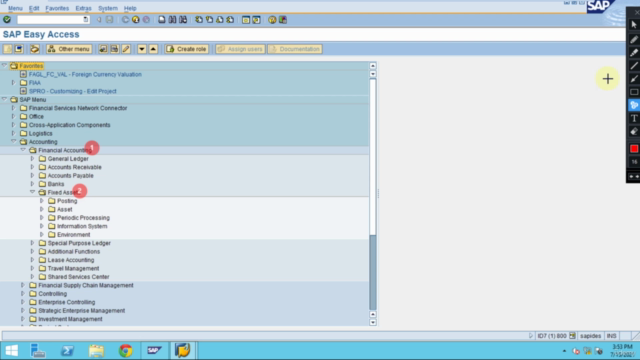Select the highlighted step-number annotation tool
The height and width of the screenshot is (360, 640).
[634, 105]
